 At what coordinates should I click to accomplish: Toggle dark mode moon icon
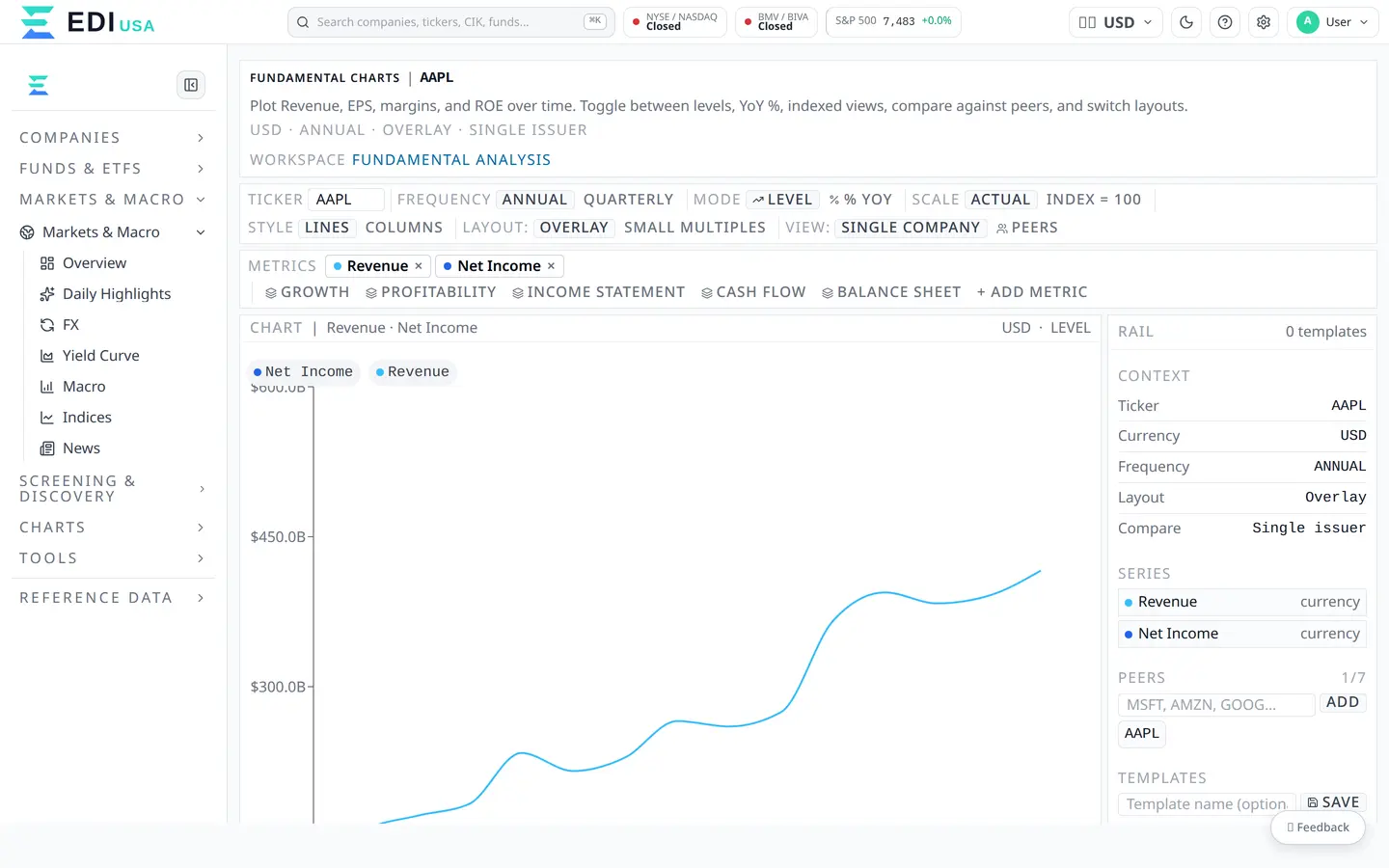1186,22
